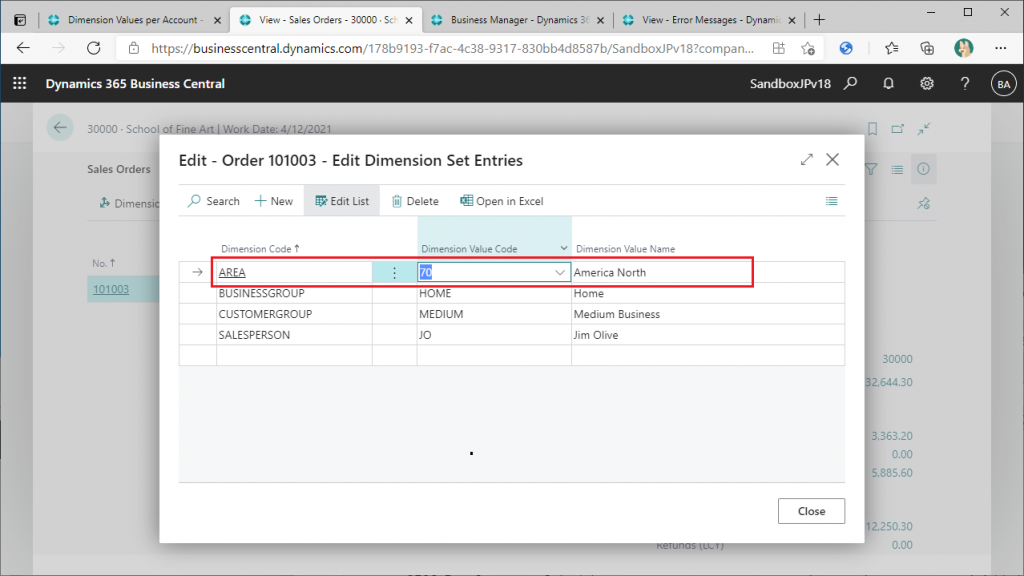Open the entries in Excel

[x=502, y=201]
